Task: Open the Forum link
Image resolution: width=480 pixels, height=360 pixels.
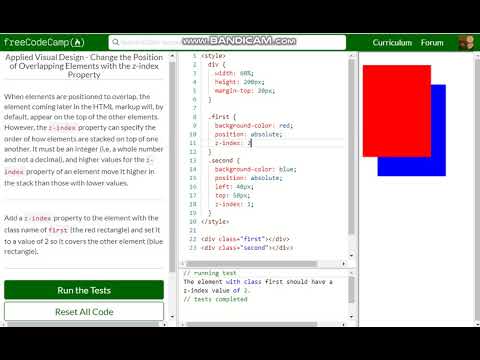Action: 432,43
